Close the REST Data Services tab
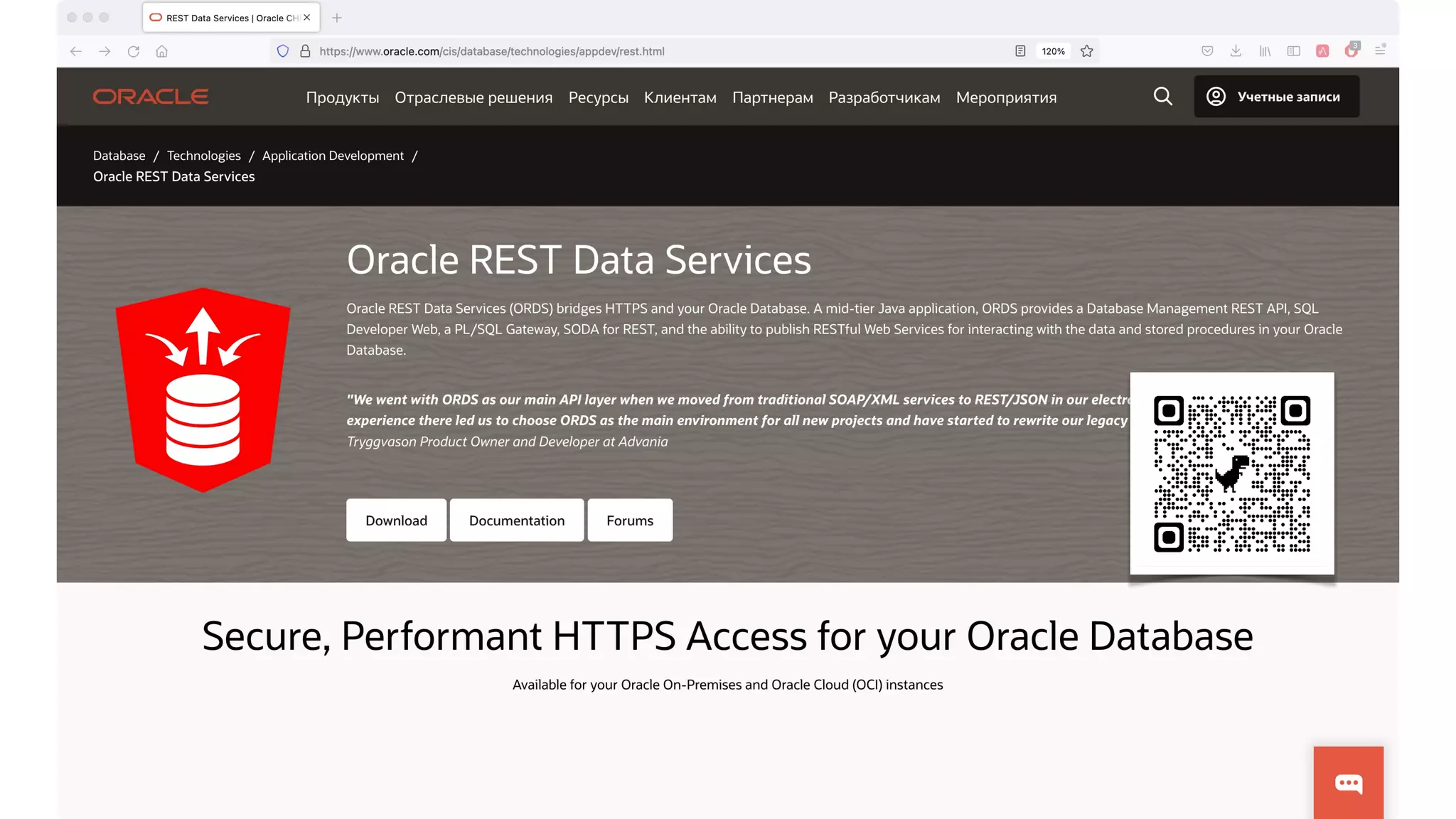 [307, 17]
